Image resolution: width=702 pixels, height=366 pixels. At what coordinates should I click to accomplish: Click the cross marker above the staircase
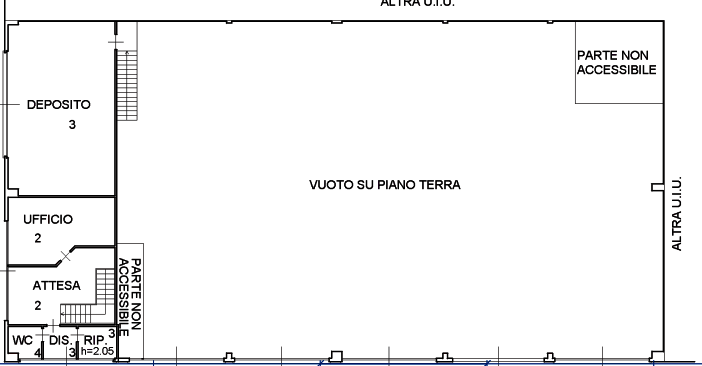pos(116,43)
